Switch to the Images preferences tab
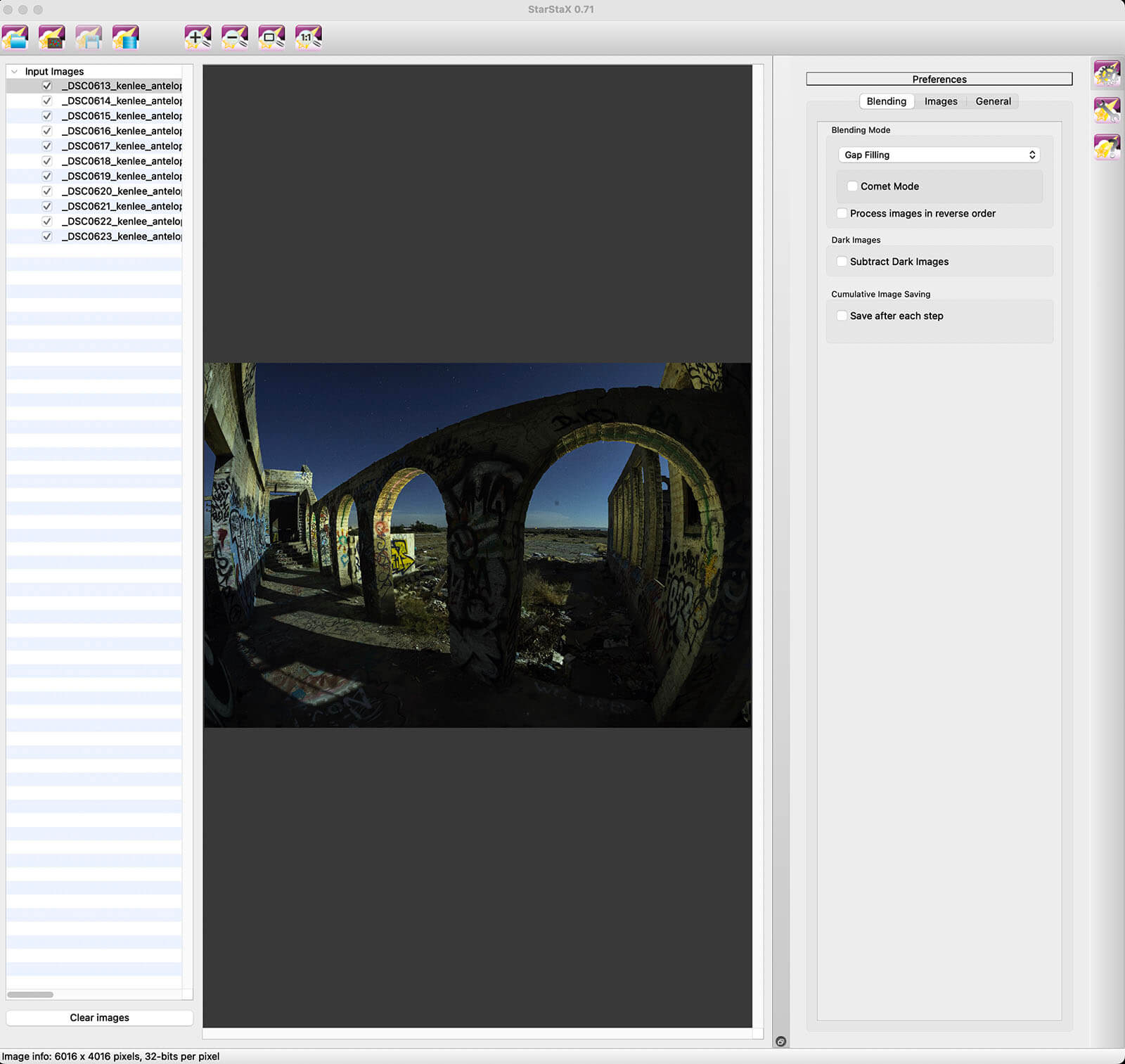The image size is (1125, 1064). [x=940, y=101]
